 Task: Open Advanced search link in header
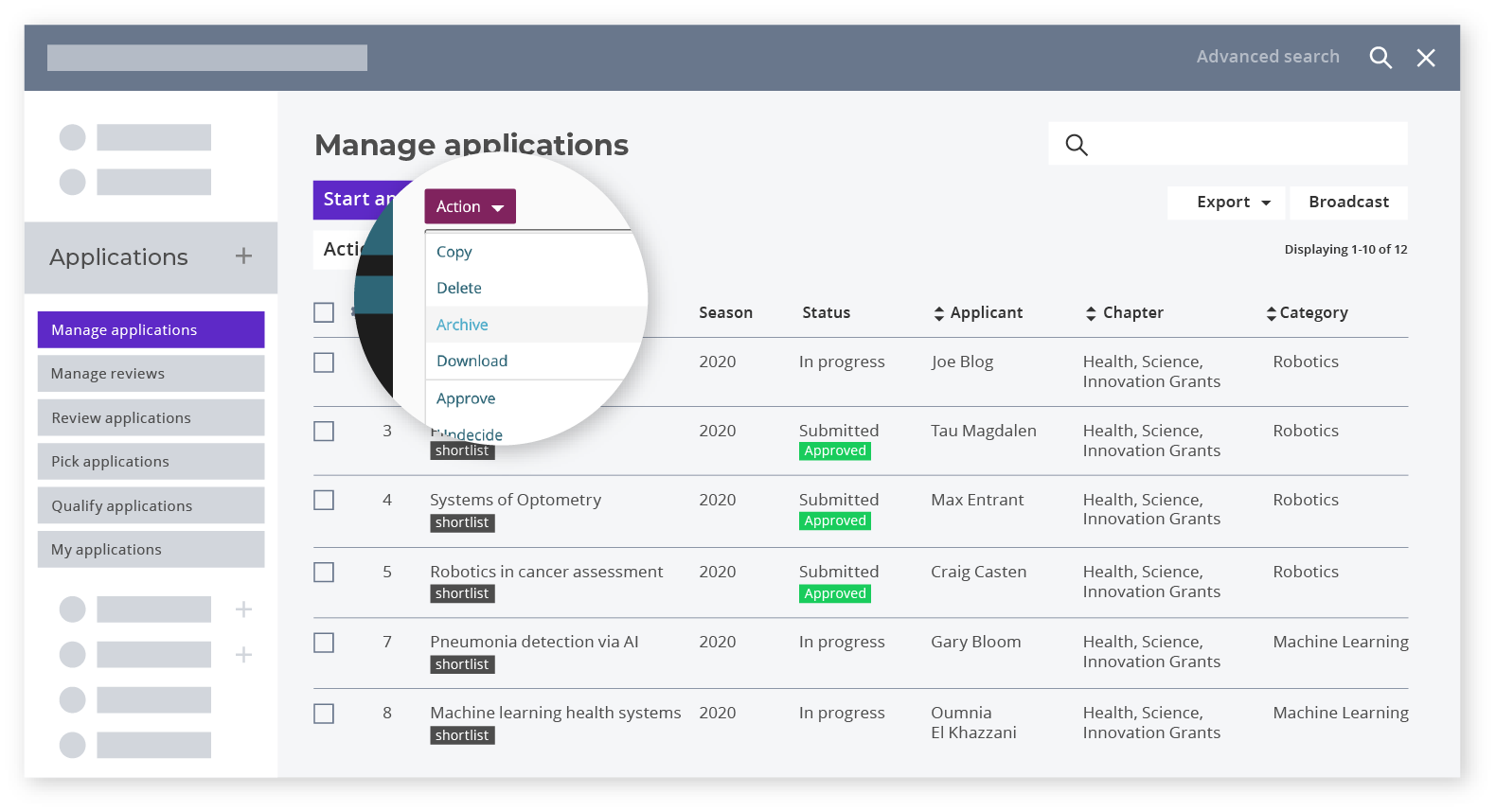pyautogui.click(x=1268, y=57)
